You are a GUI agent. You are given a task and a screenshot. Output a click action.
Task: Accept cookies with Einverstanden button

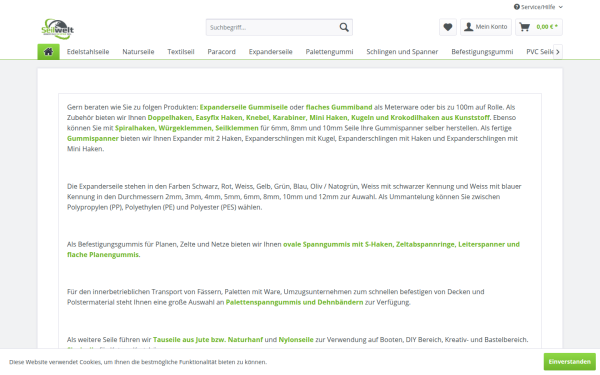569,362
